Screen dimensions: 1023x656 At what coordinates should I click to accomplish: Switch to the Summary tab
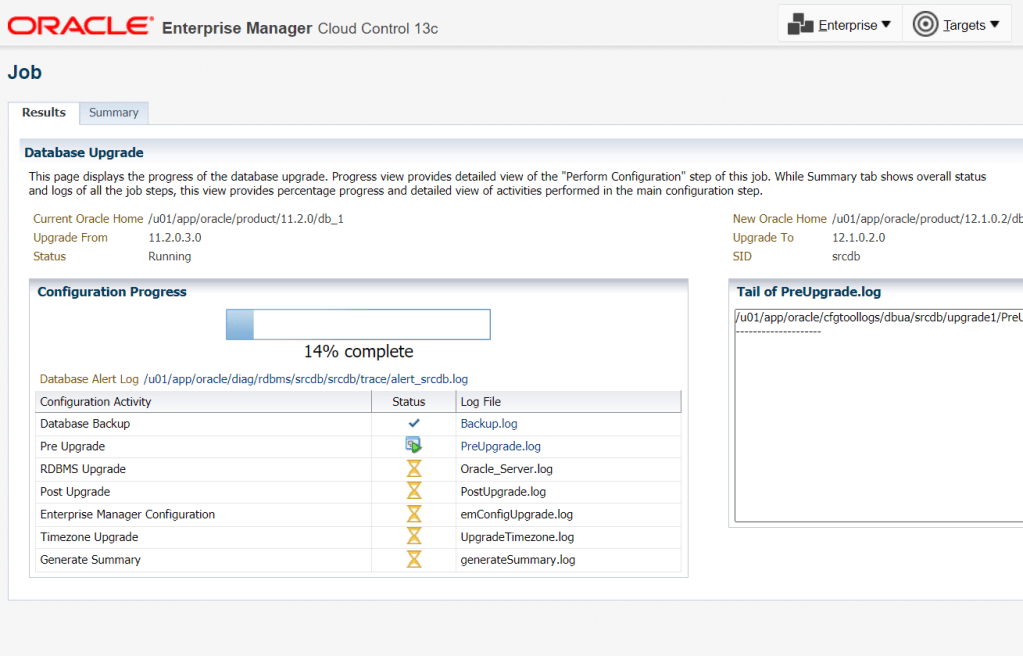tap(114, 113)
